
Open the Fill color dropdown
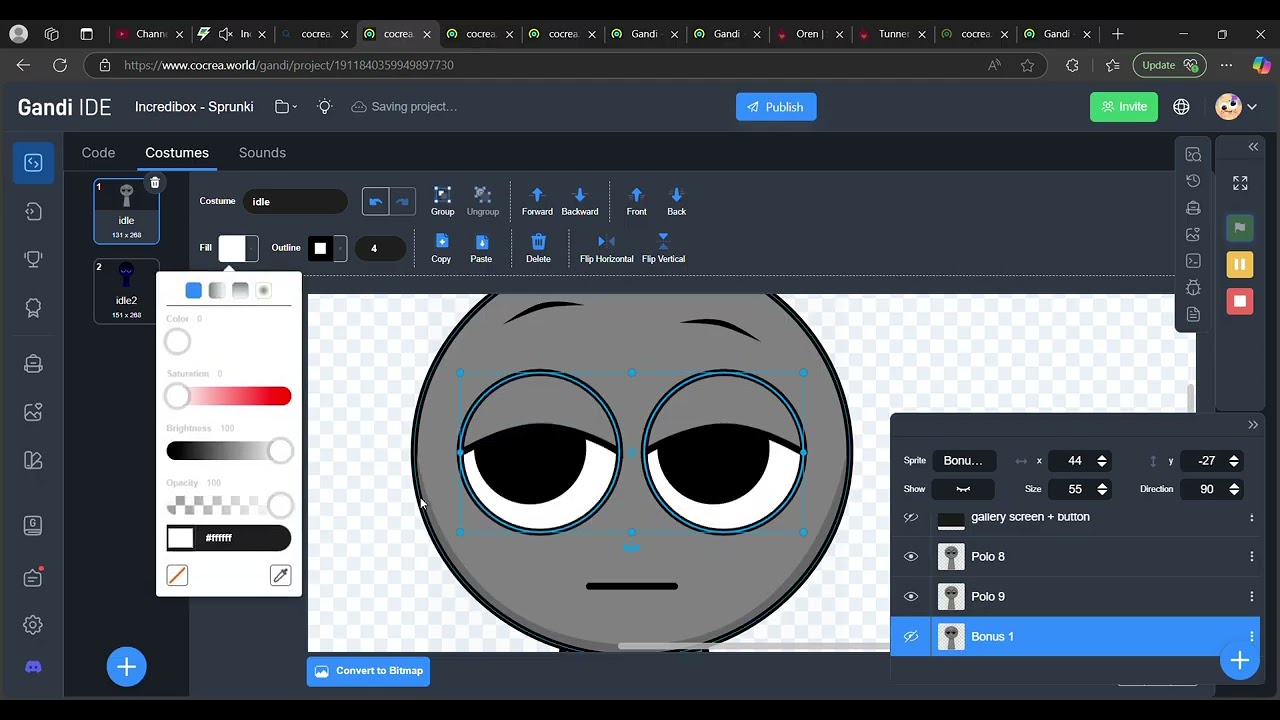click(x=238, y=248)
